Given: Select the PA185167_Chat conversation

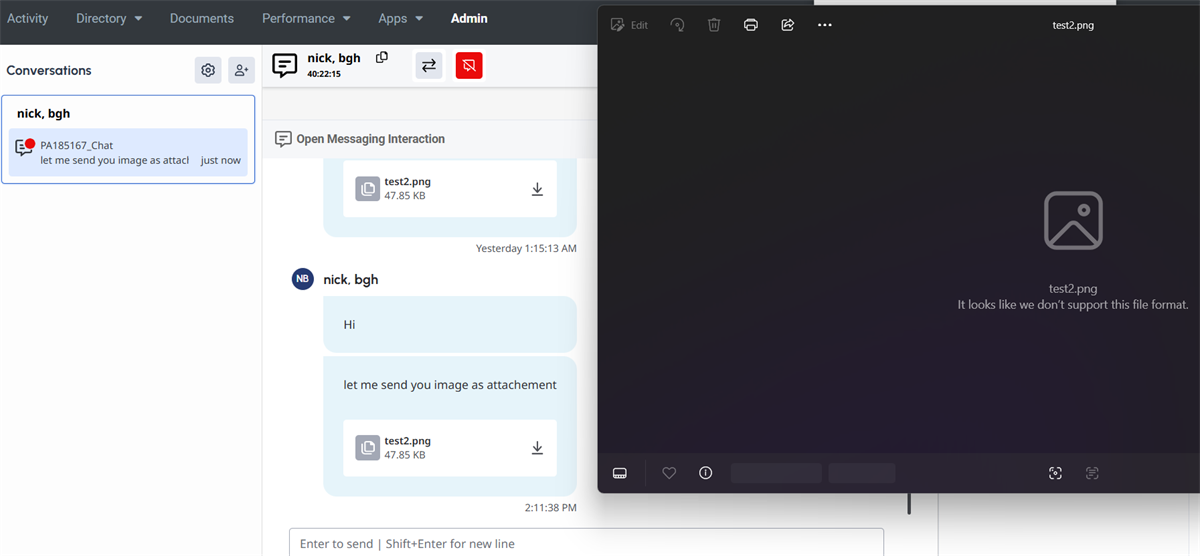Looking at the screenshot, I should pyautogui.click(x=128, y=152).
